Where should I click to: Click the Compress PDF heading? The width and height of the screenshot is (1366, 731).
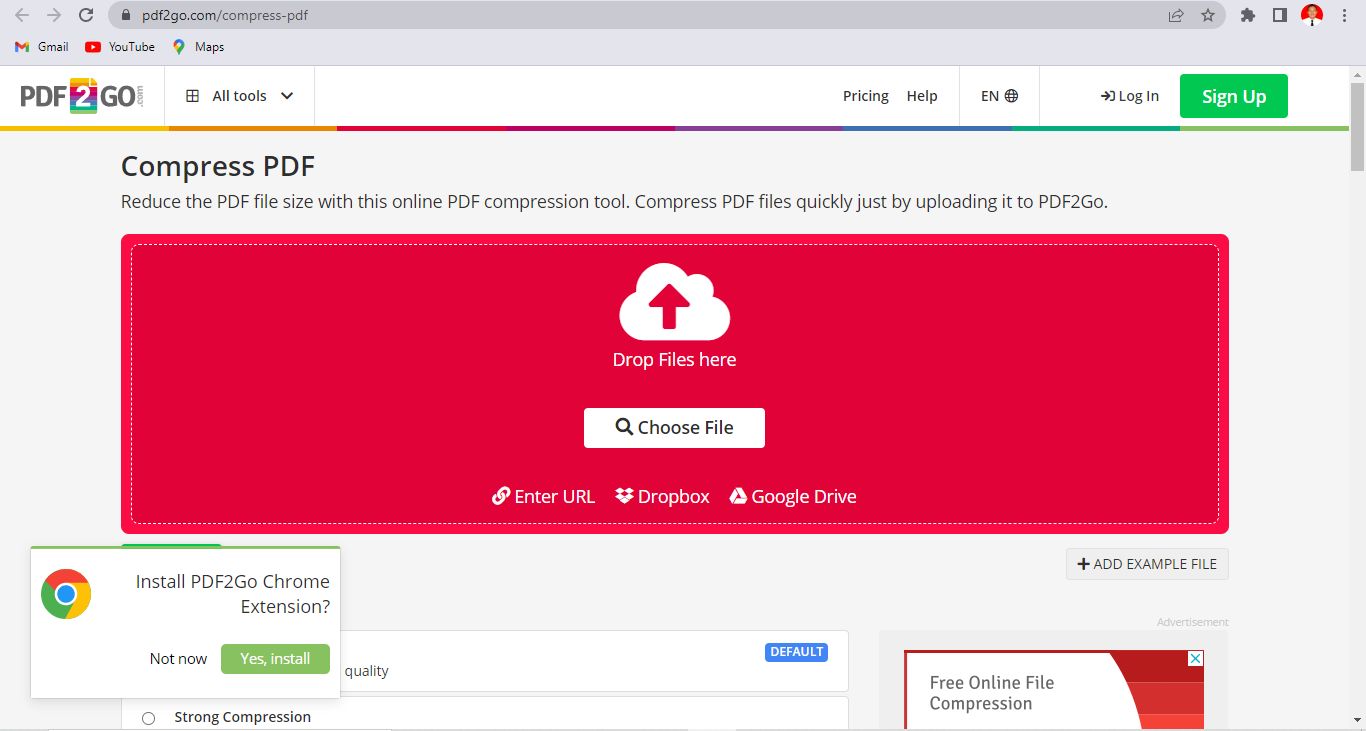point(218,166)
